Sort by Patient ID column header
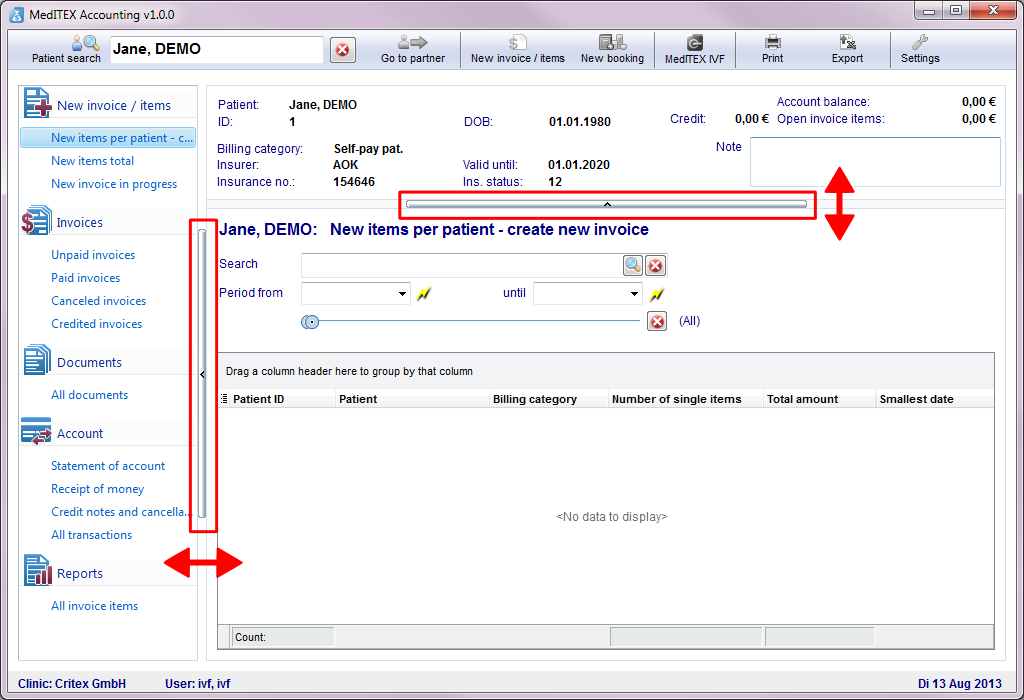Screen dimensions: 1024x700 pos(282,399)
